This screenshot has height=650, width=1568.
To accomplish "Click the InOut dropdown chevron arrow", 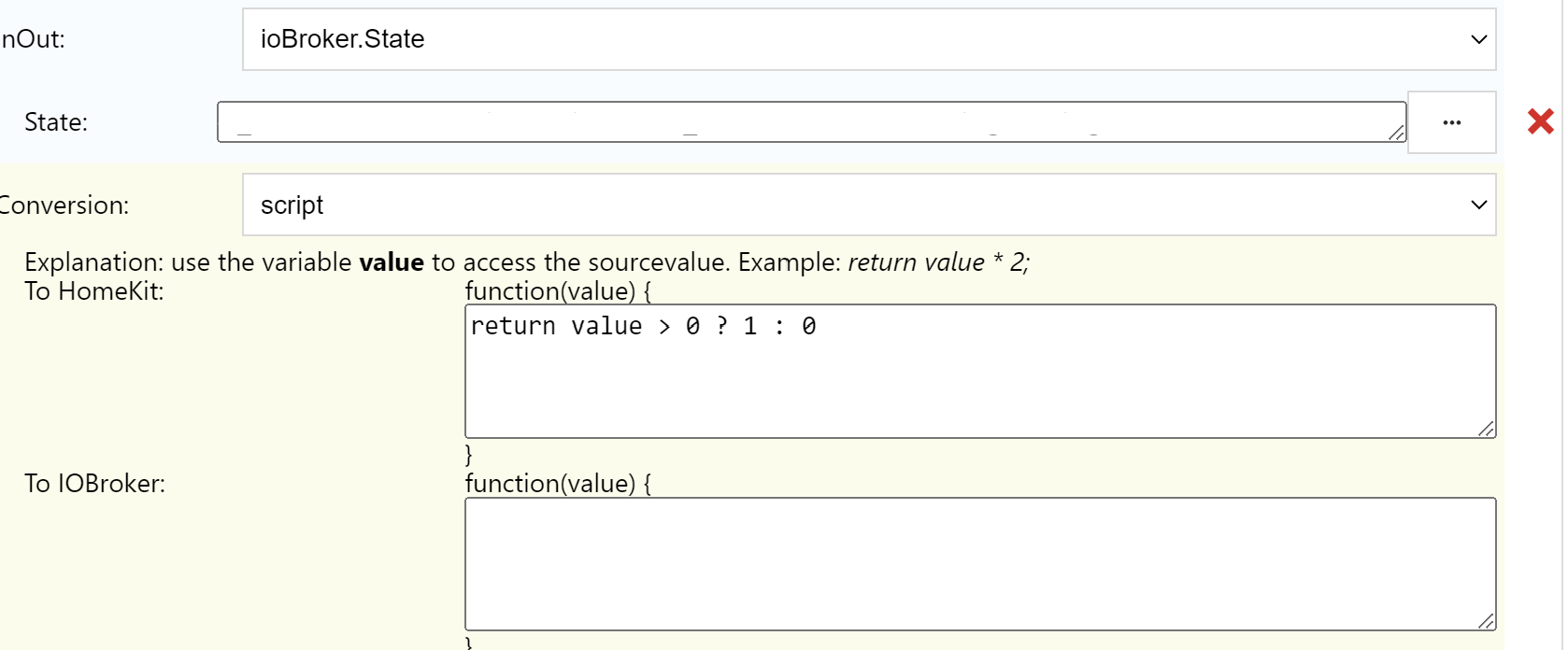I will [x=1478, y=39].
